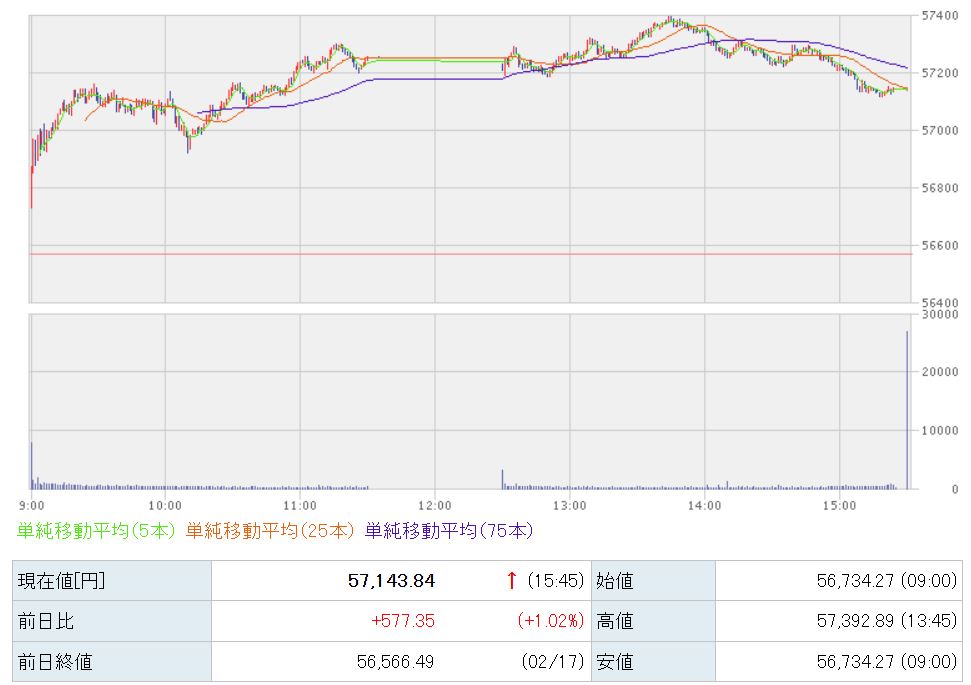Click the (+1.02%) percentage change
Viewport: 971px width, 685px height.
click(x=550, y=621)
